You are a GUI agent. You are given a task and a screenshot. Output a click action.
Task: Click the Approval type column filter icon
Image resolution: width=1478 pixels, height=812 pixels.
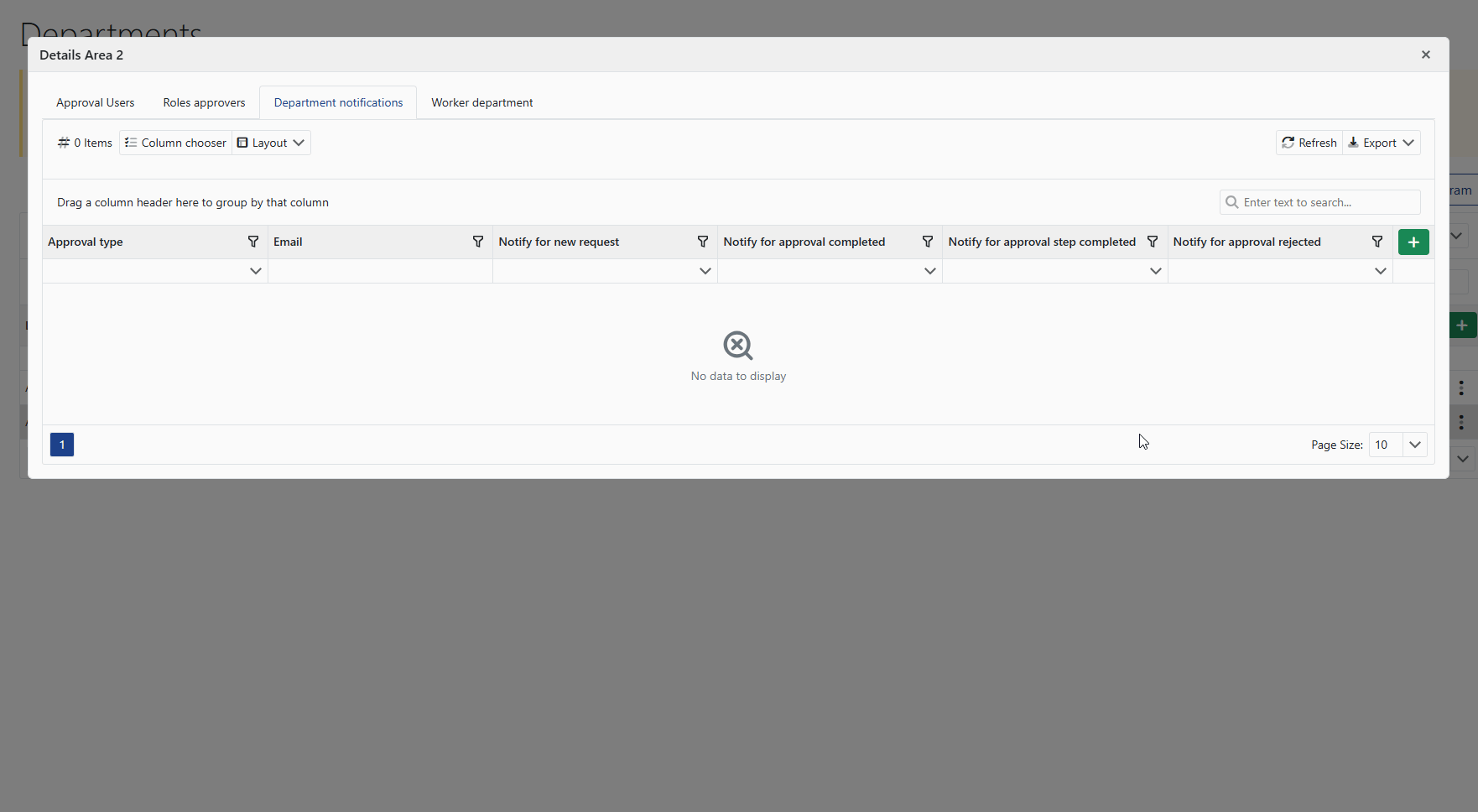point(253,242)
